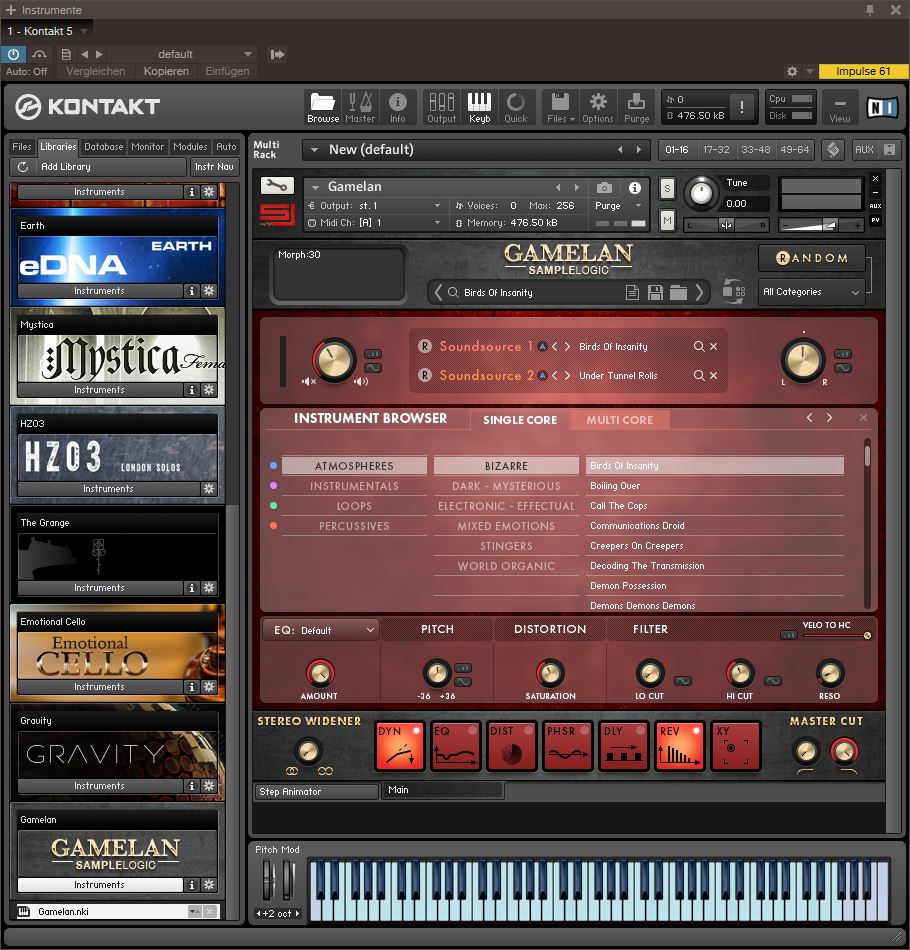Adjust the VELO TO HC slider
910x950 pixels.
pyautogui.click(x=835, y=636)
